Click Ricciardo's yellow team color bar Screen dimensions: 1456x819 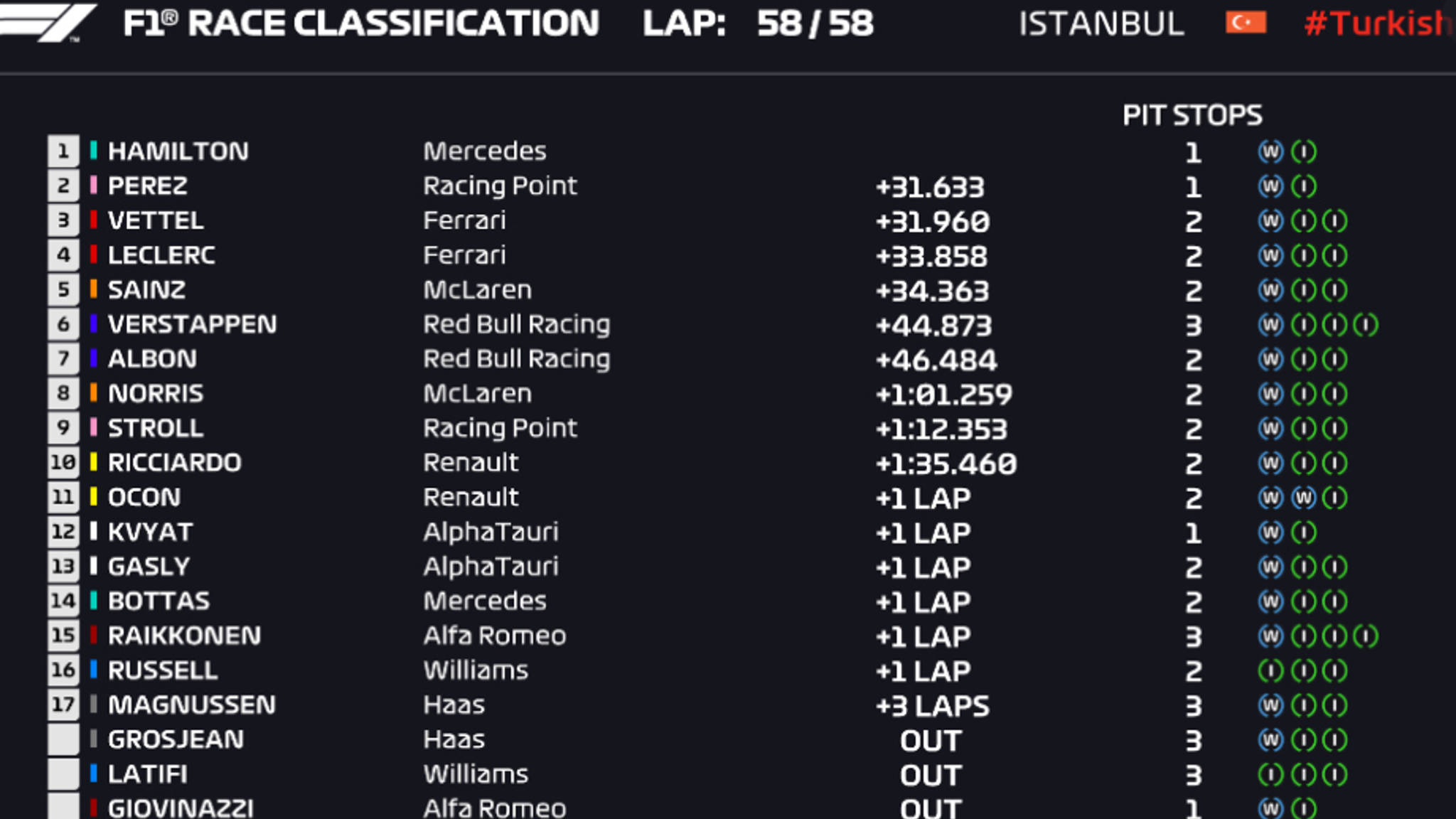[94, 463]
